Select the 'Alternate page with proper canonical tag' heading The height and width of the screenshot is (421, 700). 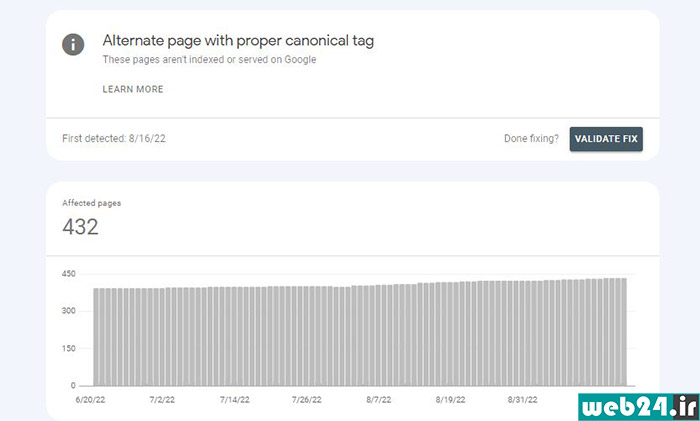238,41
